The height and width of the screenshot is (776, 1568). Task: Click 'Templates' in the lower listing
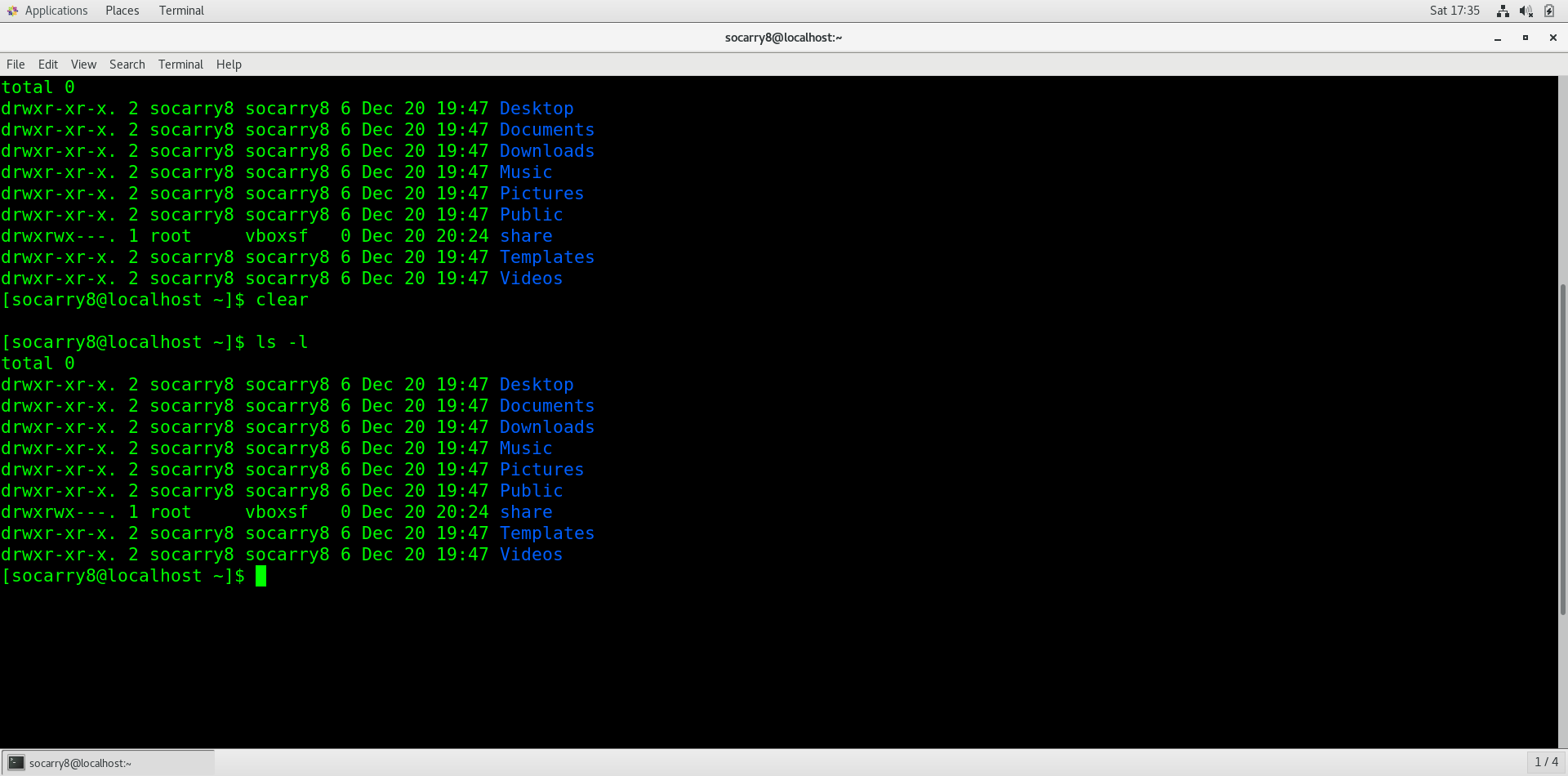point(547,533)
